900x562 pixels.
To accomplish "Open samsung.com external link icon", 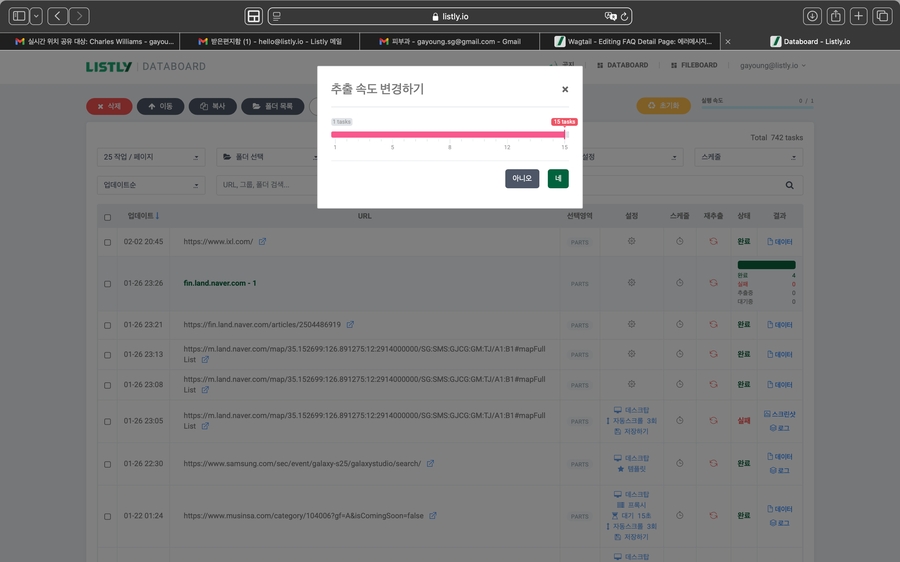I will (430, 463).
